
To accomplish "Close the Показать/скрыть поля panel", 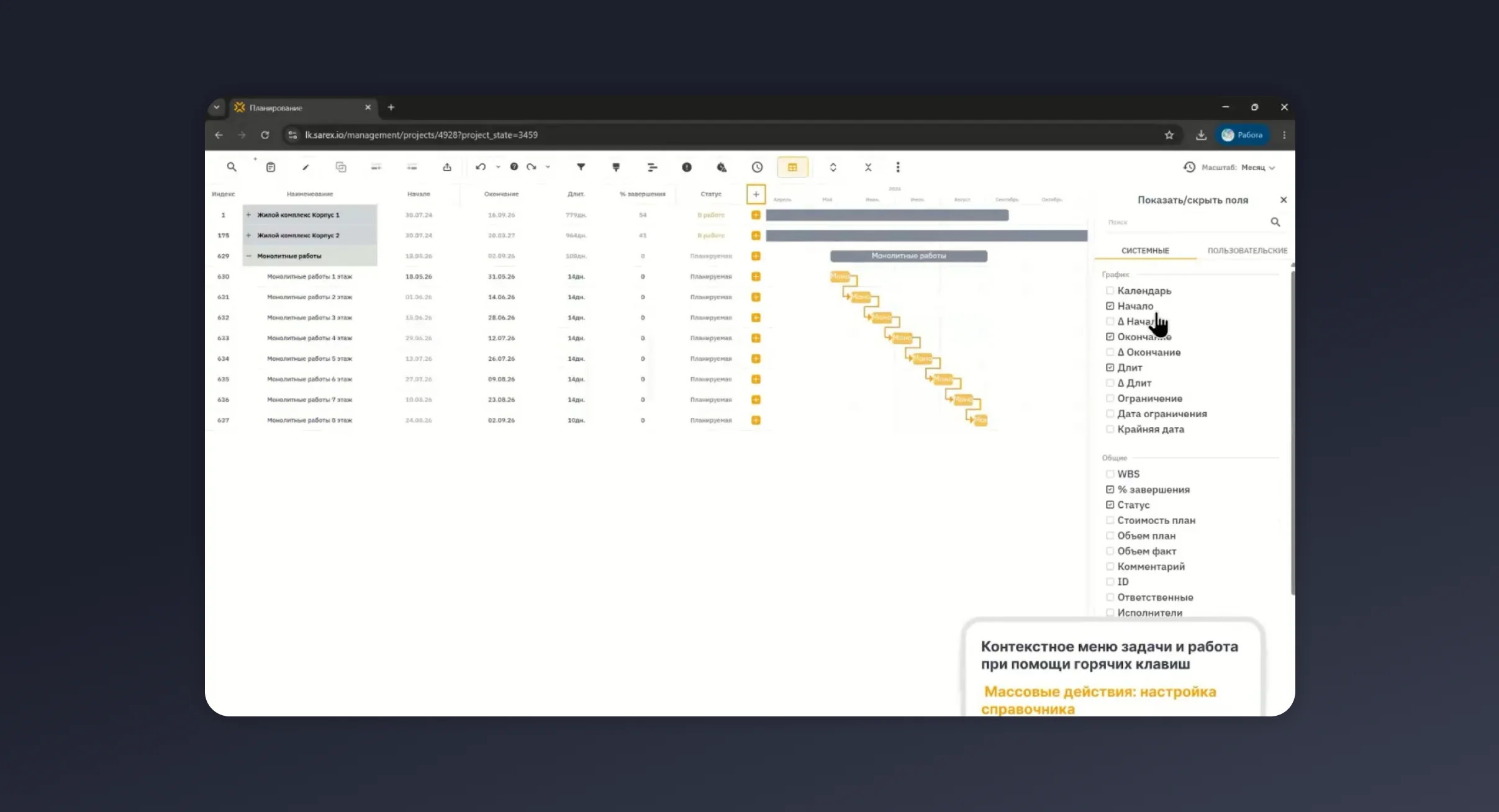I will tap(1284, 200).
